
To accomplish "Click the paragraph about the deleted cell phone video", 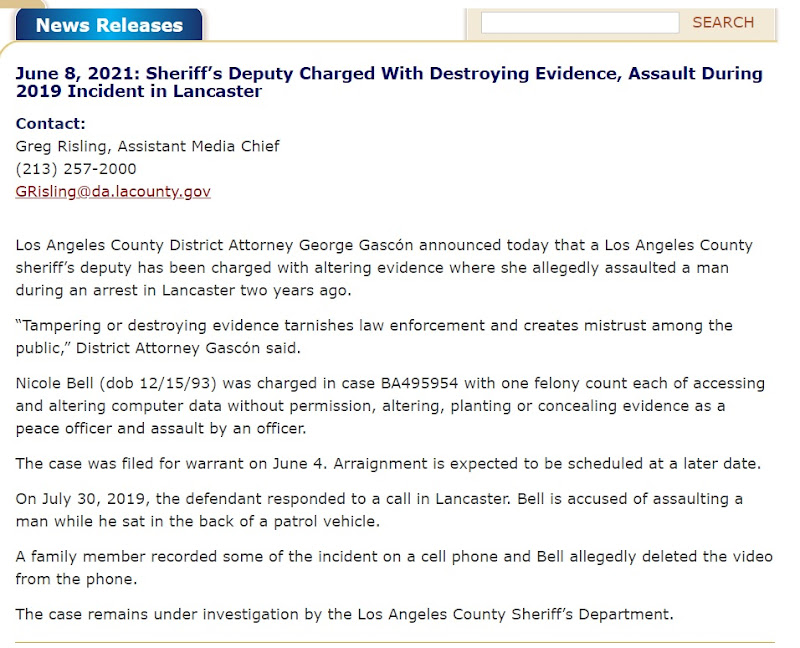I will (x=394, y=567).
